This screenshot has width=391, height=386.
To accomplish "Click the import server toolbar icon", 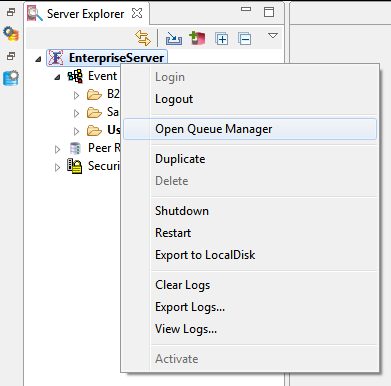I will tap(174, 39).
